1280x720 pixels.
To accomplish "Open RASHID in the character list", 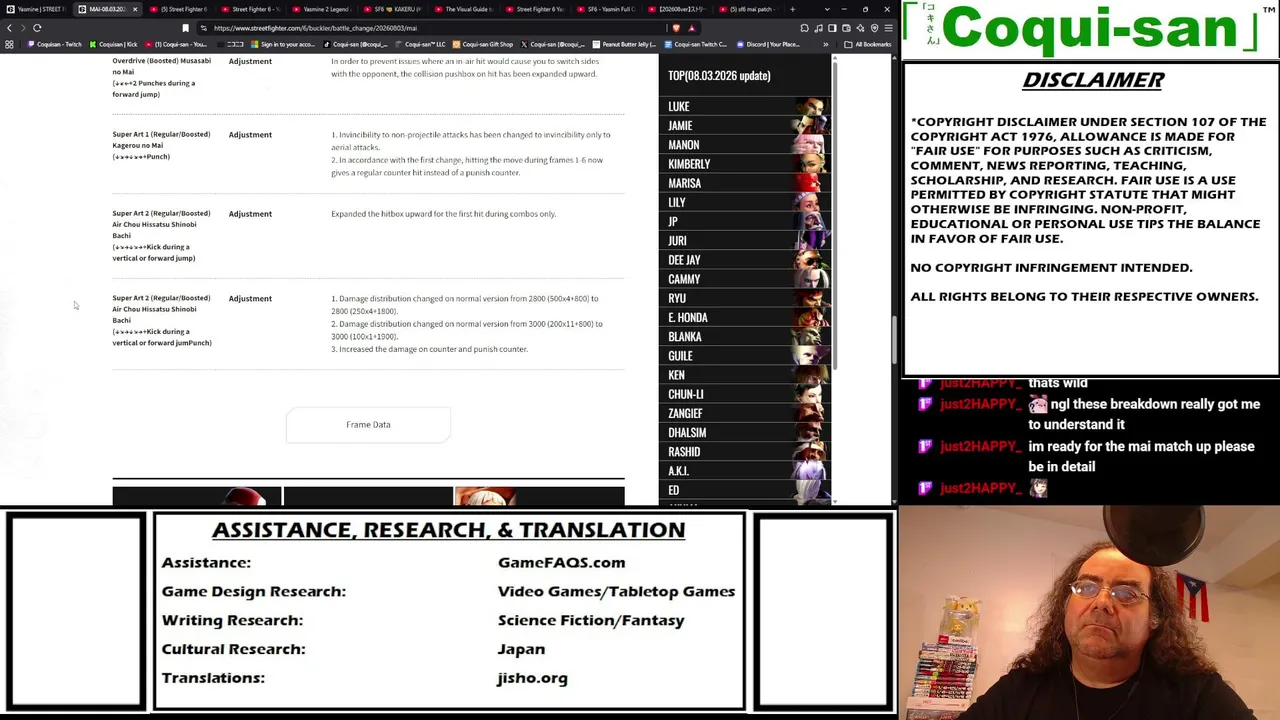I will click(744, 452).
